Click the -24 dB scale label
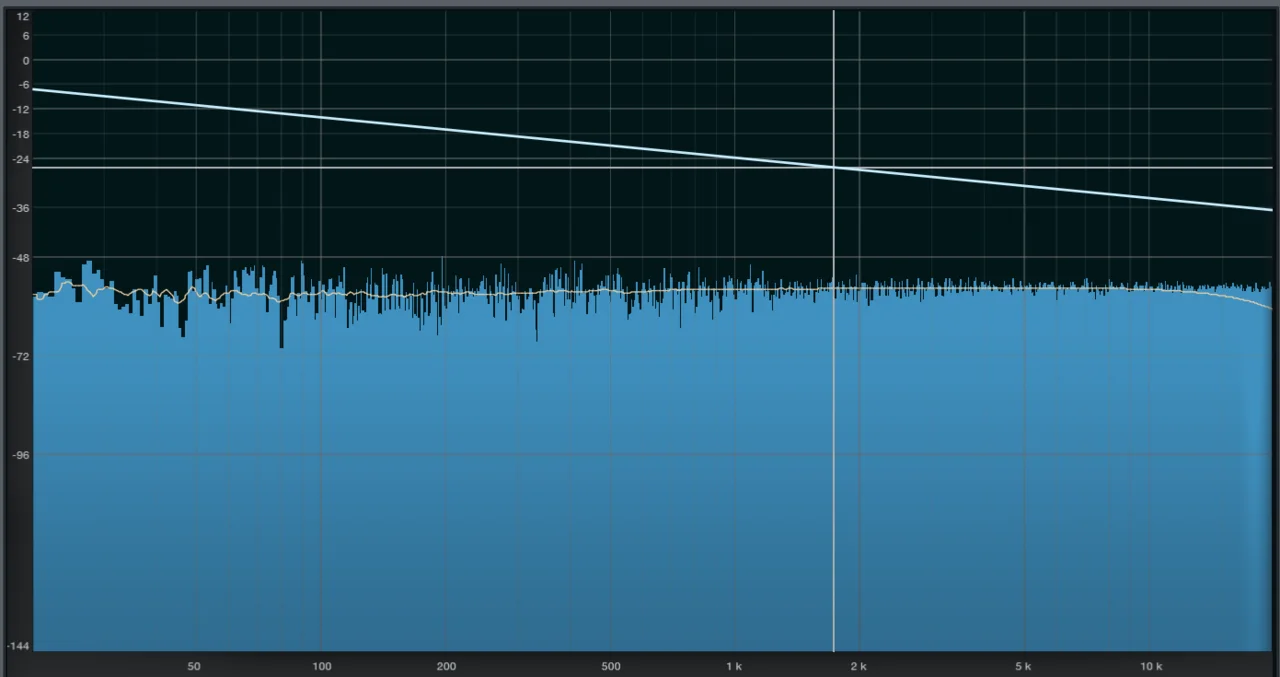Screen dimensions: 1280x677 tap(21, 158)
